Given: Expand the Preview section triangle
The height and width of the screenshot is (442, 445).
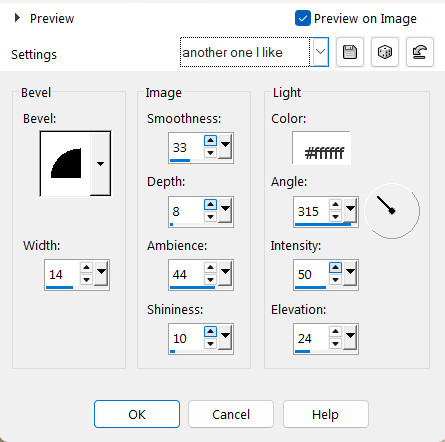Looking at the screenshot, I should point(17,18).
